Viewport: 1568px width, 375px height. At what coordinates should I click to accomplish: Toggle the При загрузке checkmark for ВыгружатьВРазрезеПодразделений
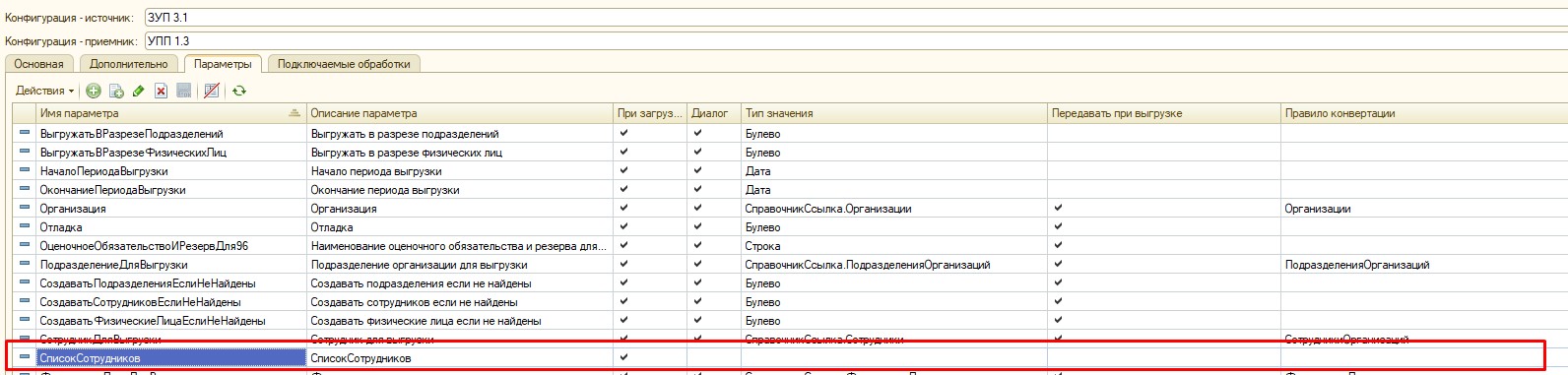coord(623,133)
